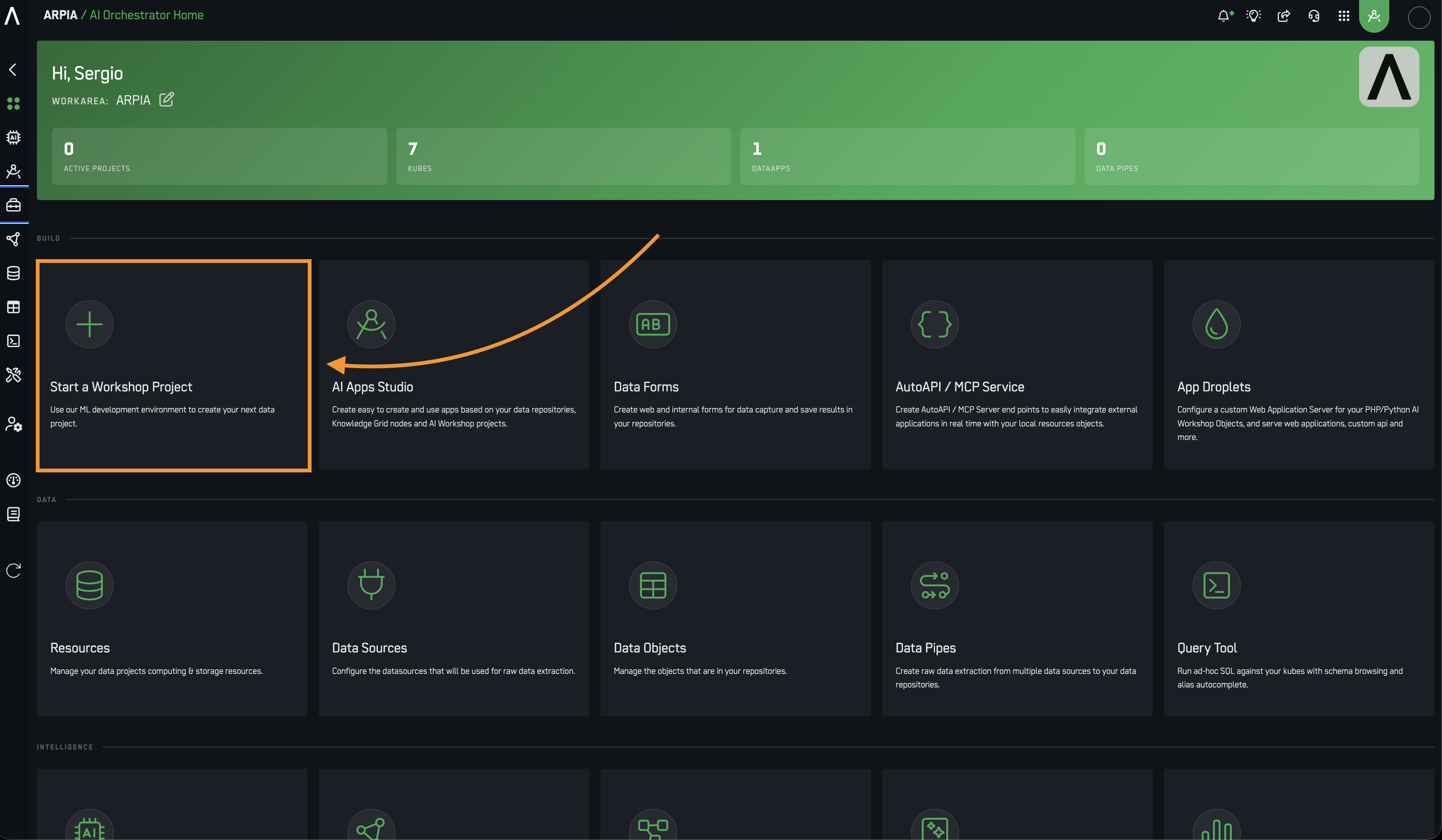The image size is (1442, 840).
Task: Open the Active Projects stat card
Action: tap(219, 156)
